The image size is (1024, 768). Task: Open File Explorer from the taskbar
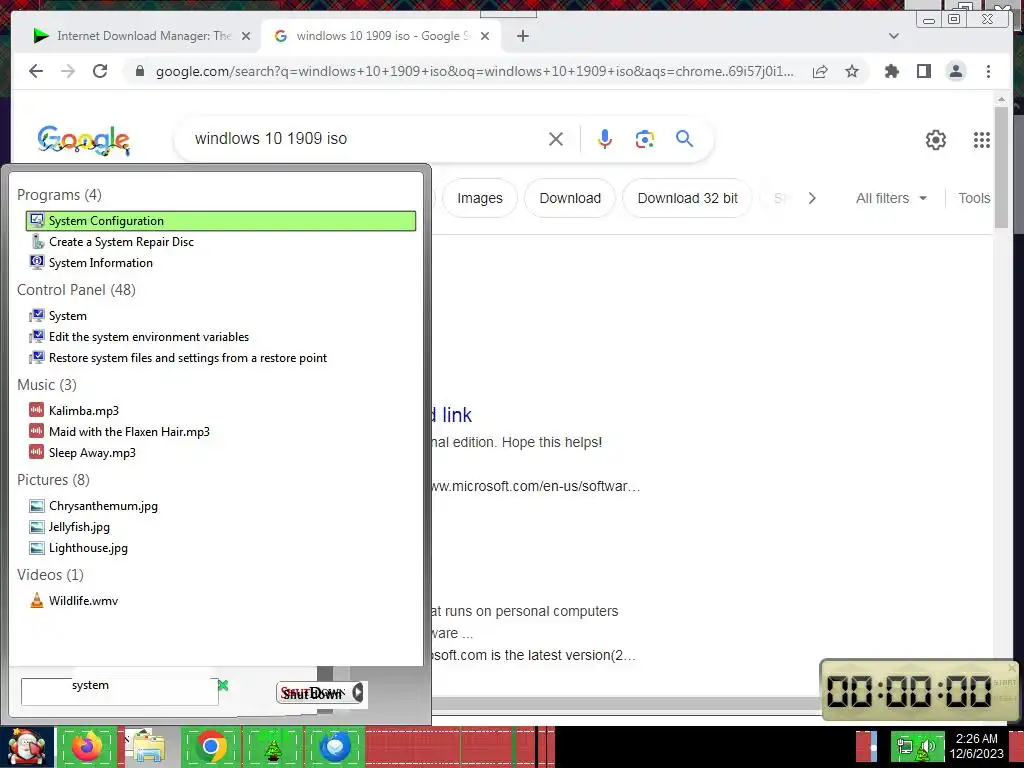148,746
